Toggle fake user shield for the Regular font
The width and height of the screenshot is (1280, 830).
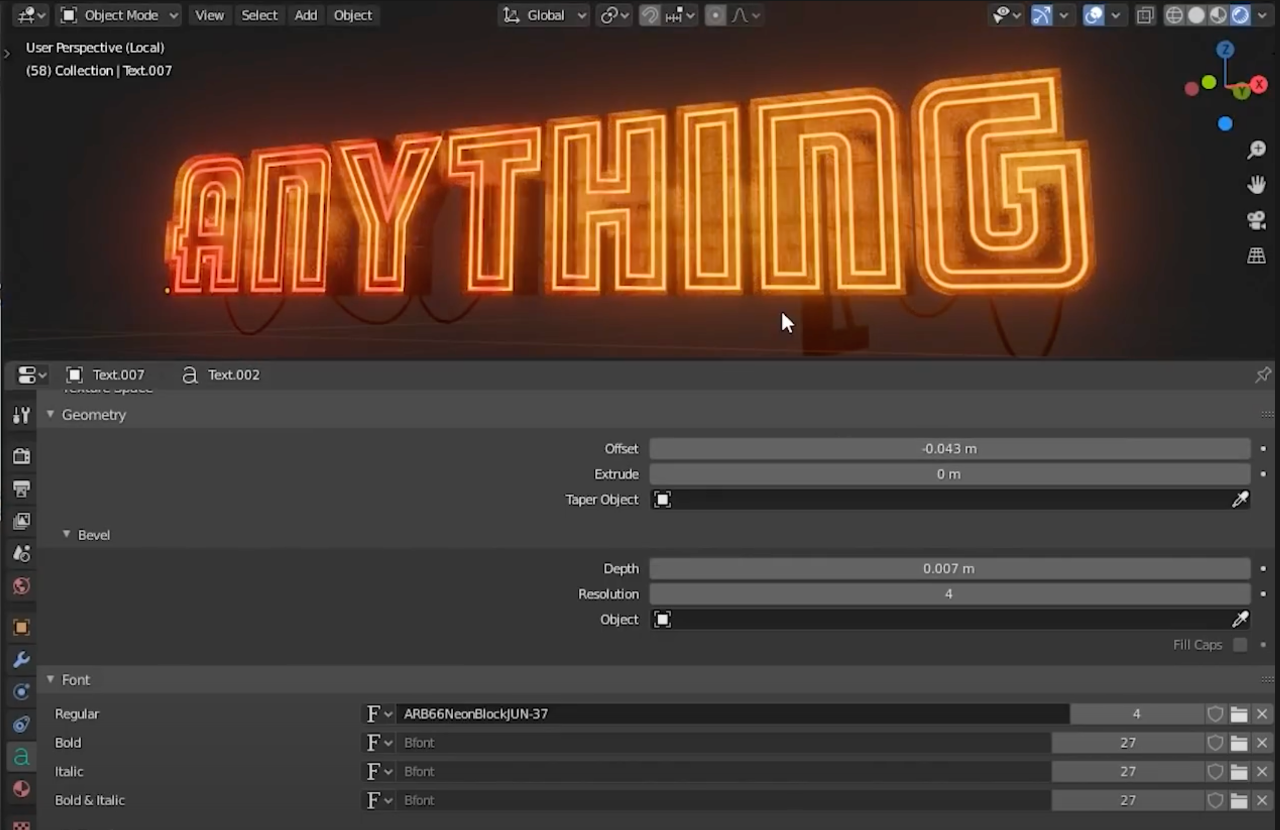[x=1216, y=714]
